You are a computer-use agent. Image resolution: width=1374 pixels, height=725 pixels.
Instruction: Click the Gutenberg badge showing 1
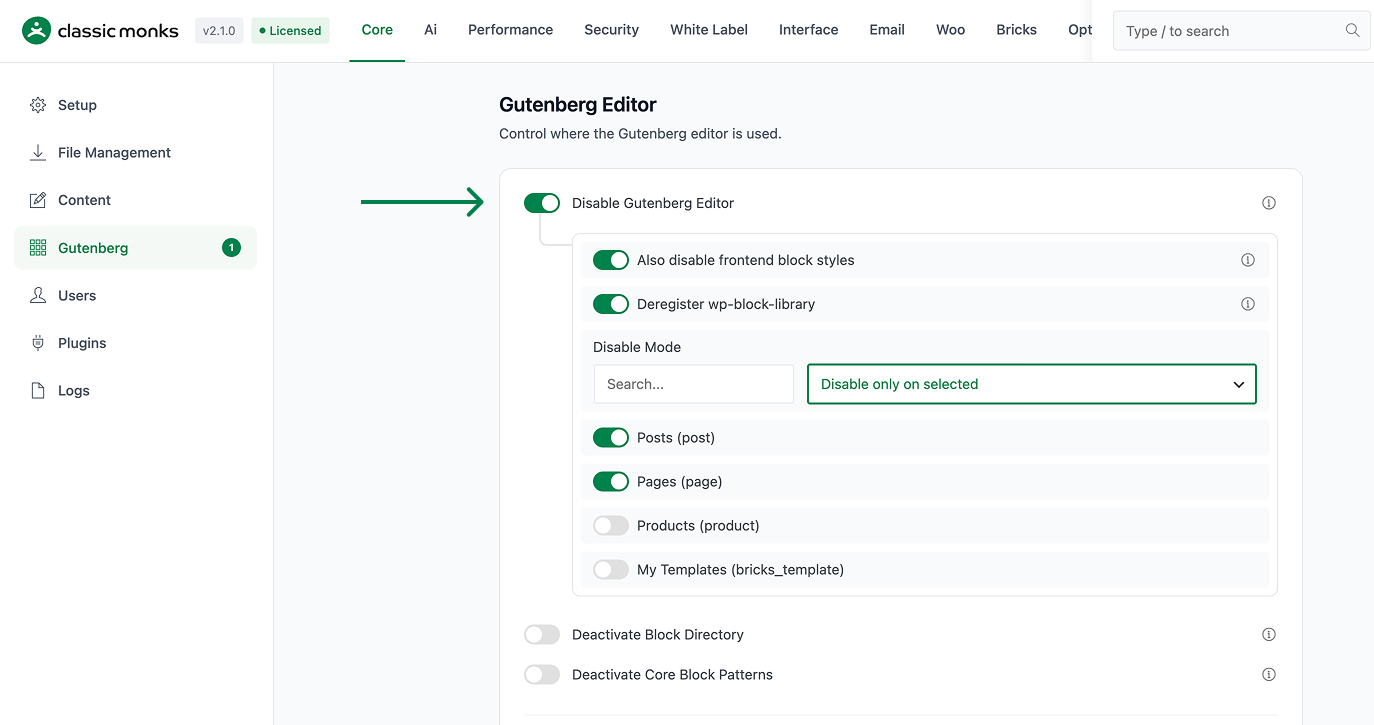(x=231, y=248)
